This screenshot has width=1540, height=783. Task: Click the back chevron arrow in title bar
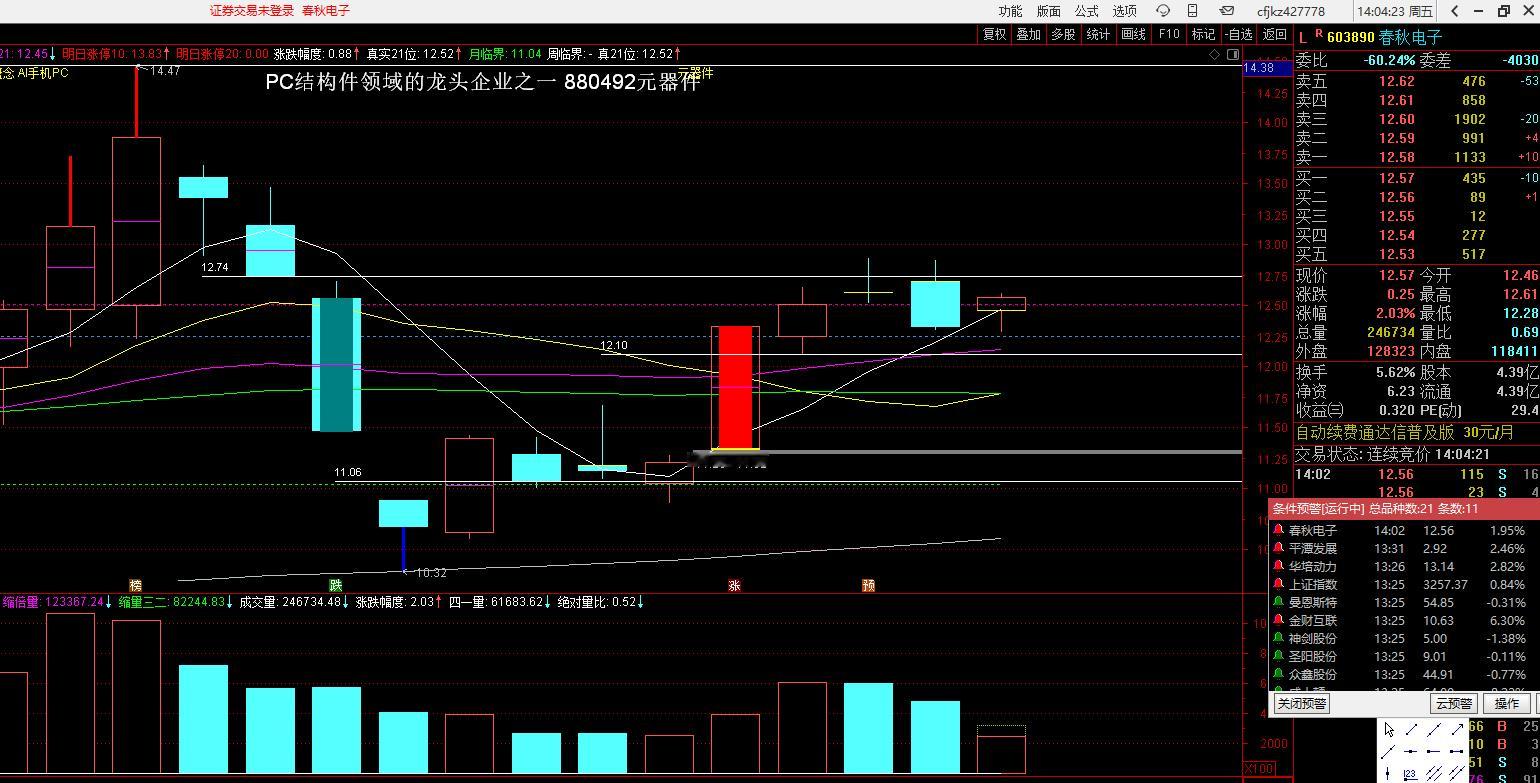(1453, 11)
